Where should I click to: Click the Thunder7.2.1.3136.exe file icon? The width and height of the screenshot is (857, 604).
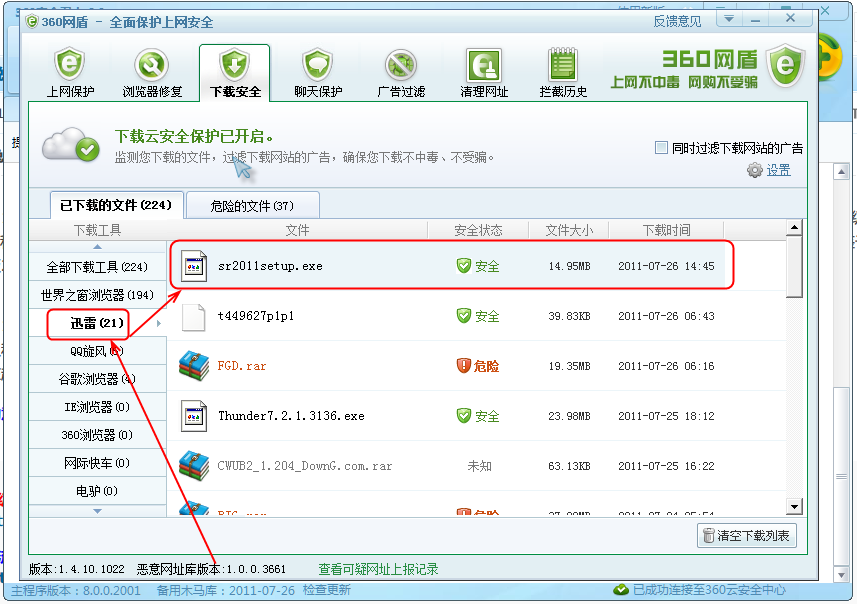194,416
